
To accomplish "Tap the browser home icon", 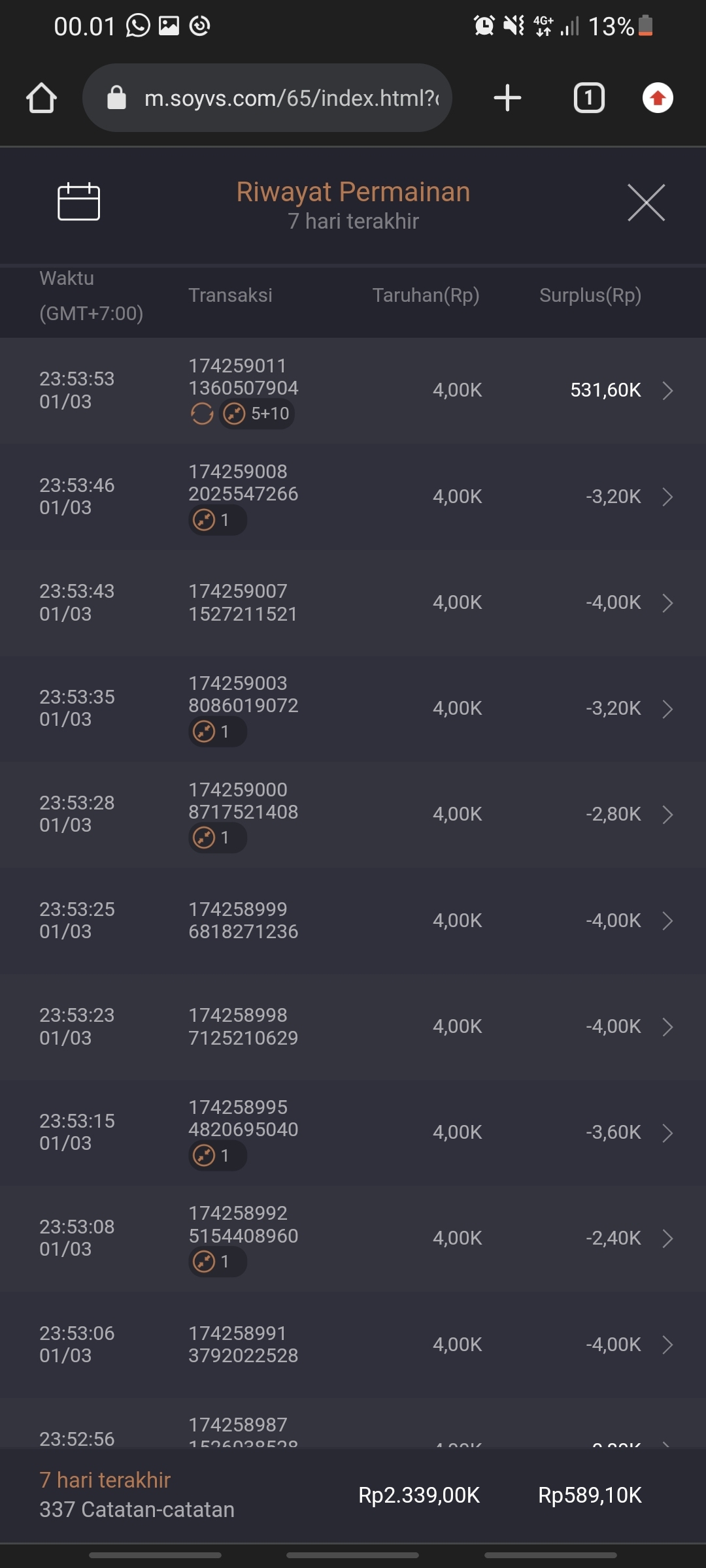I will (x=41, y=98).
